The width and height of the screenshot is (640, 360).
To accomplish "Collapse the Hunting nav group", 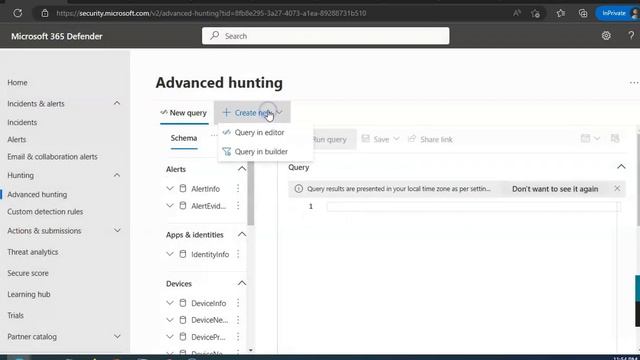I will coord(117,175).
